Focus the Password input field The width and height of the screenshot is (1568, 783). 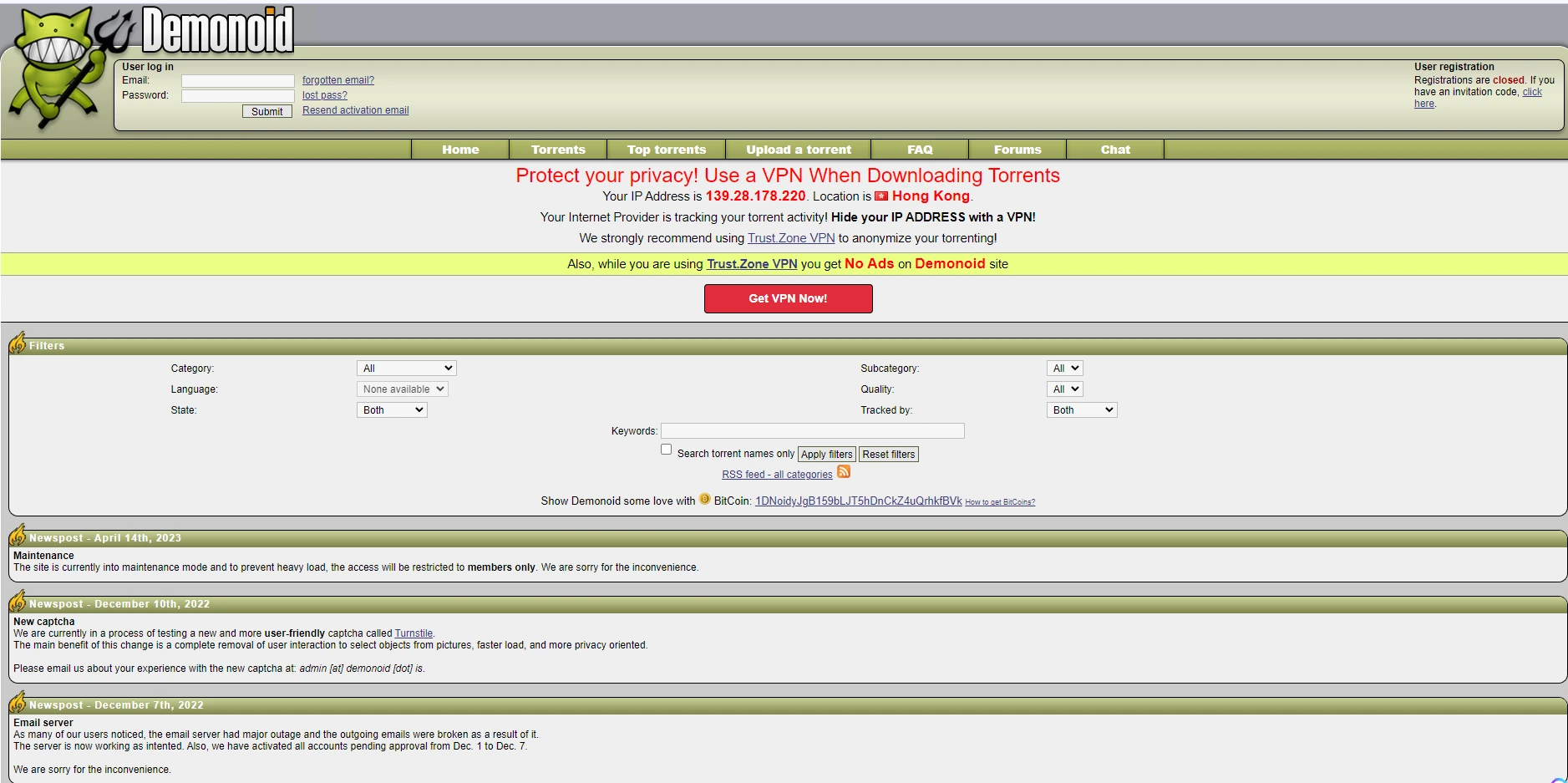(238, 96)
